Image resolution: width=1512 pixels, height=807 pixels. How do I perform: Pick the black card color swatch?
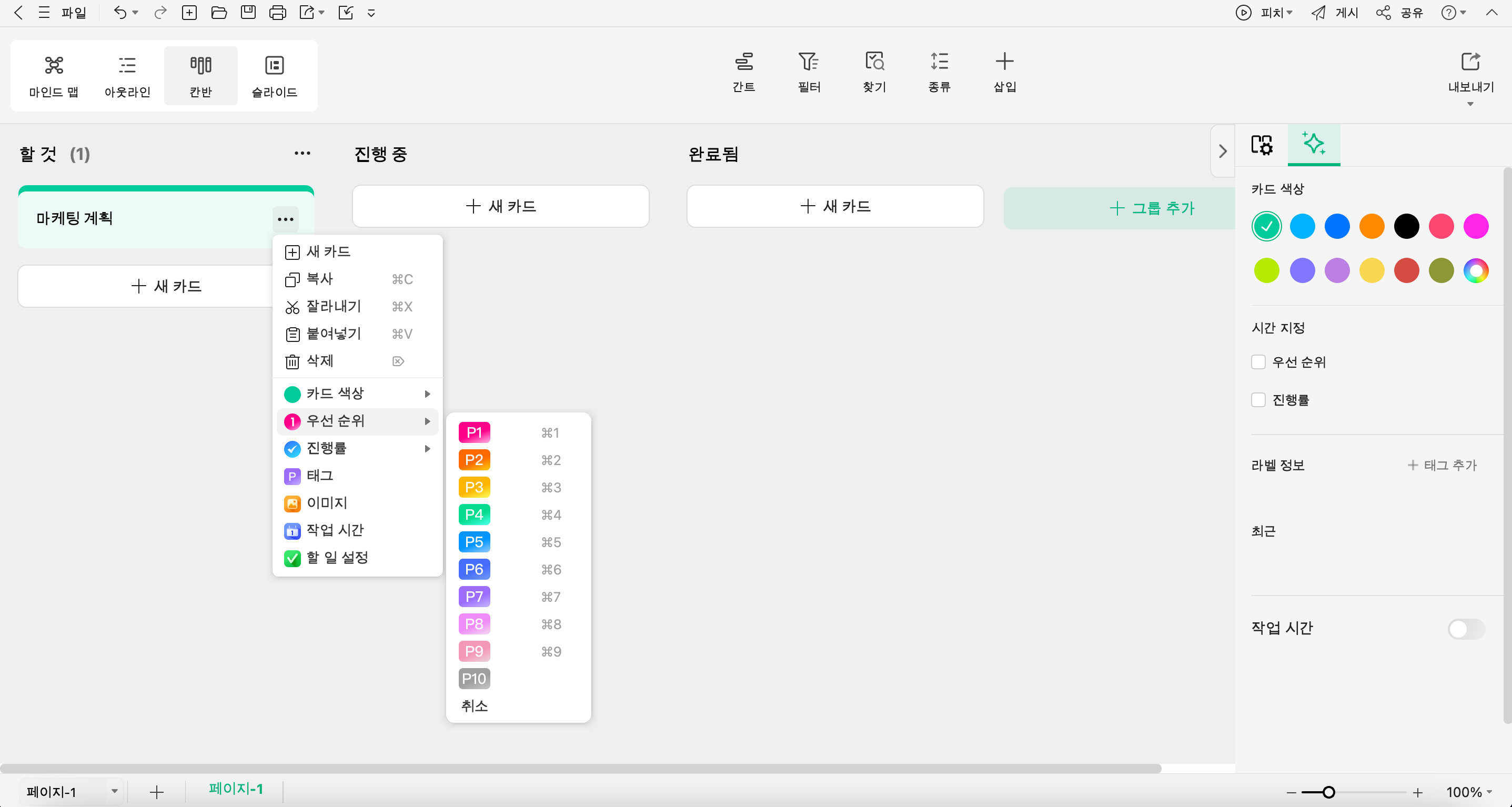(x=1406, y=227)
